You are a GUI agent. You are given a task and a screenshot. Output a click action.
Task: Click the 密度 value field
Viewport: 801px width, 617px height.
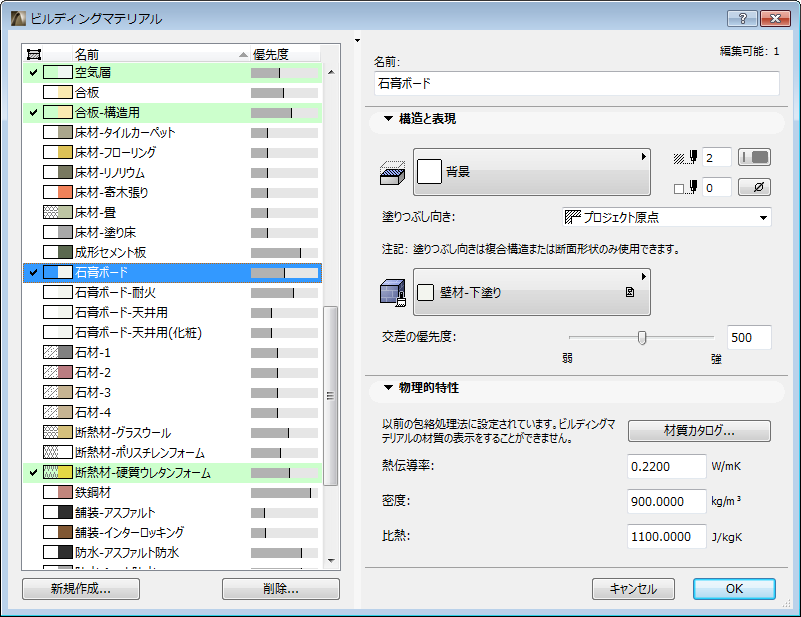tap(666, 502)
